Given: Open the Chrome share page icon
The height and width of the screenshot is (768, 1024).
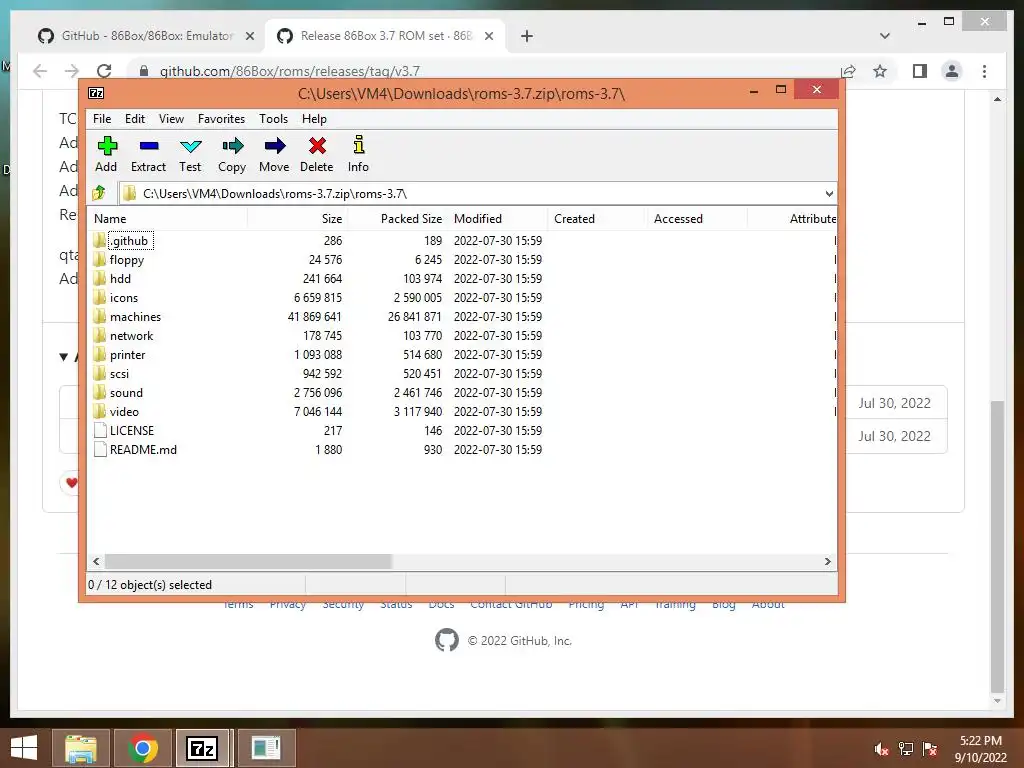Looking at the screenshot, I should pos(848,71).
